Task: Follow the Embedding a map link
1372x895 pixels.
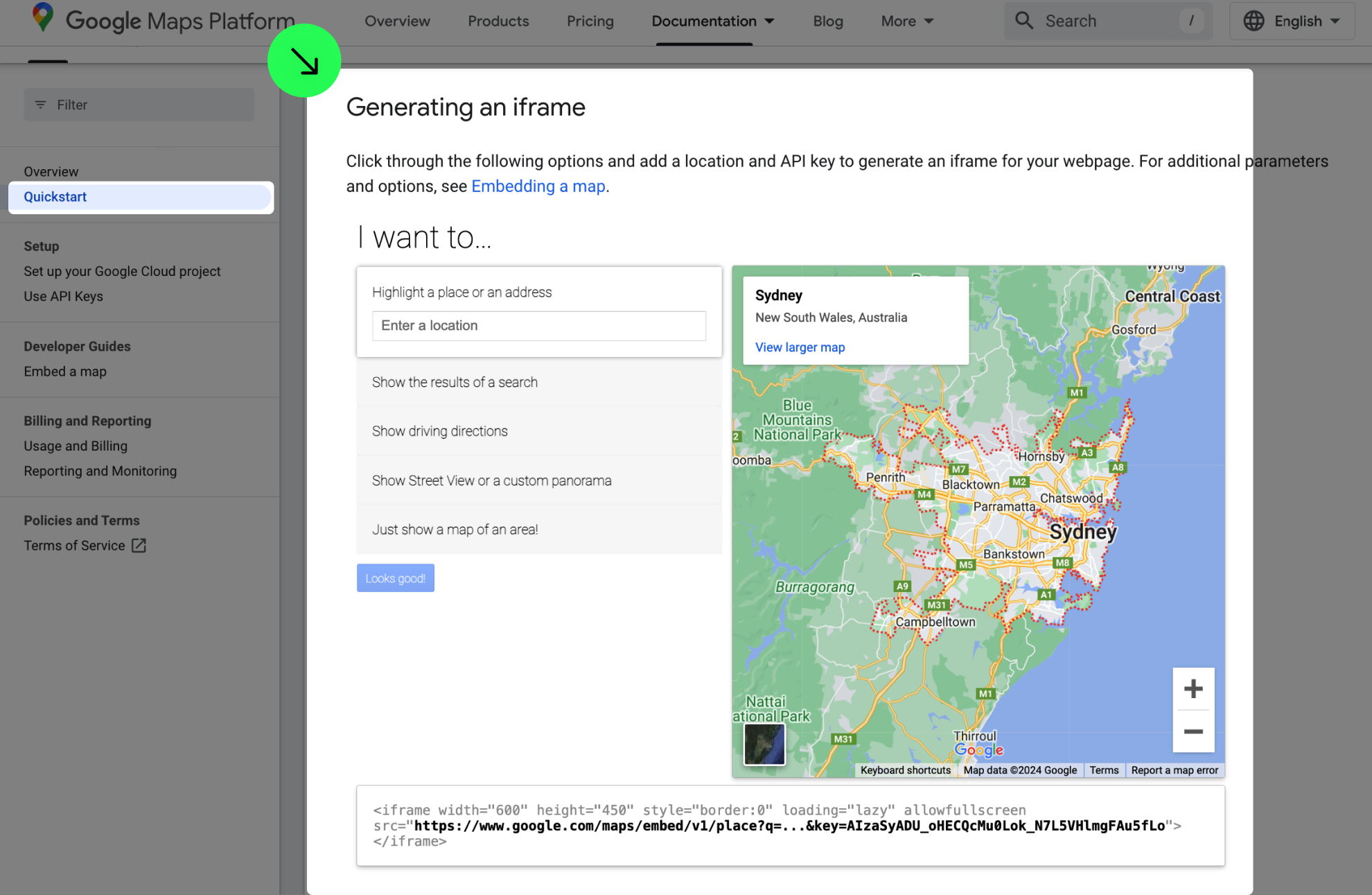Action: [x=538, y=186]
